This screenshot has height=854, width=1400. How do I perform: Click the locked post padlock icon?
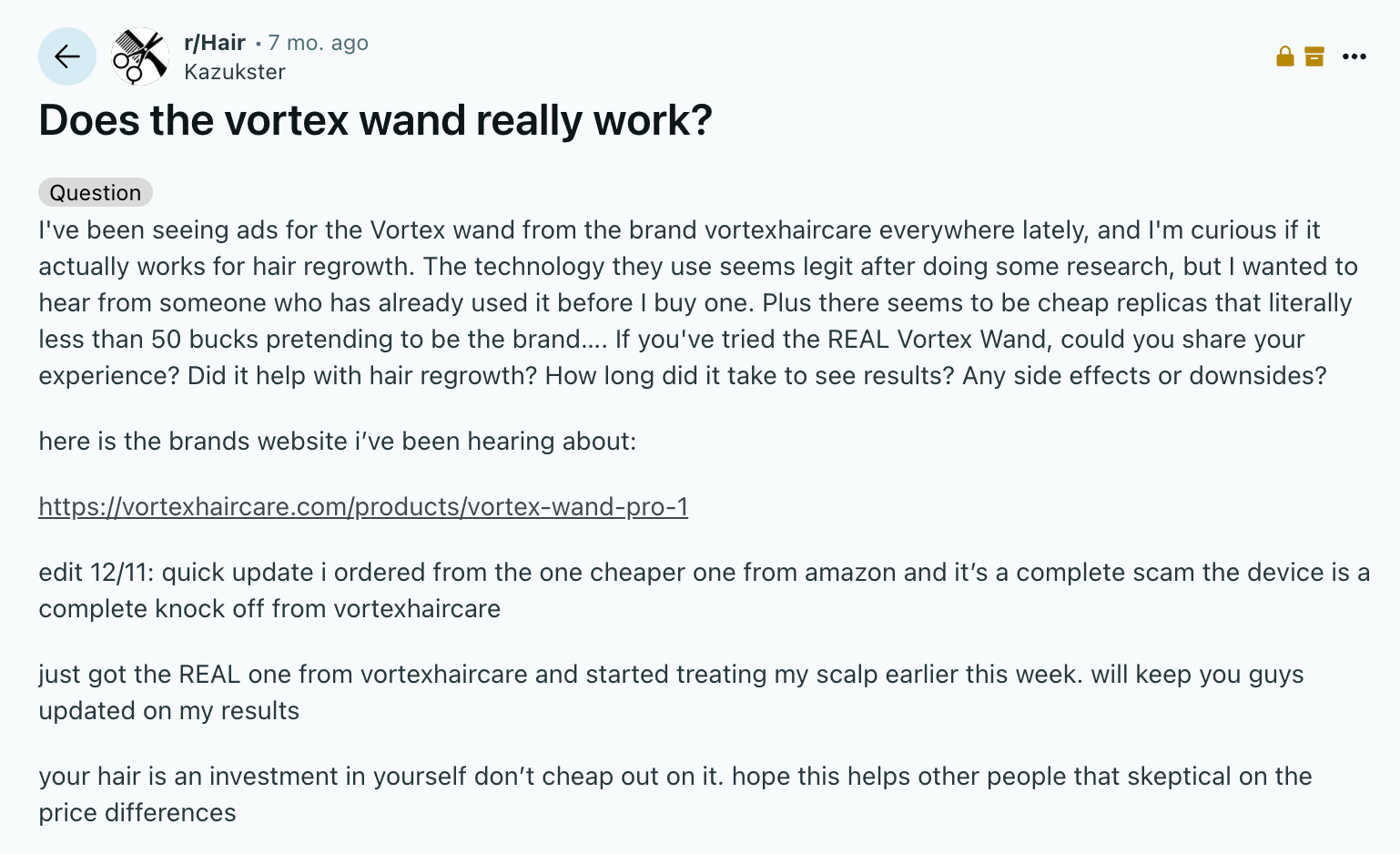(x=1285, y=56)
